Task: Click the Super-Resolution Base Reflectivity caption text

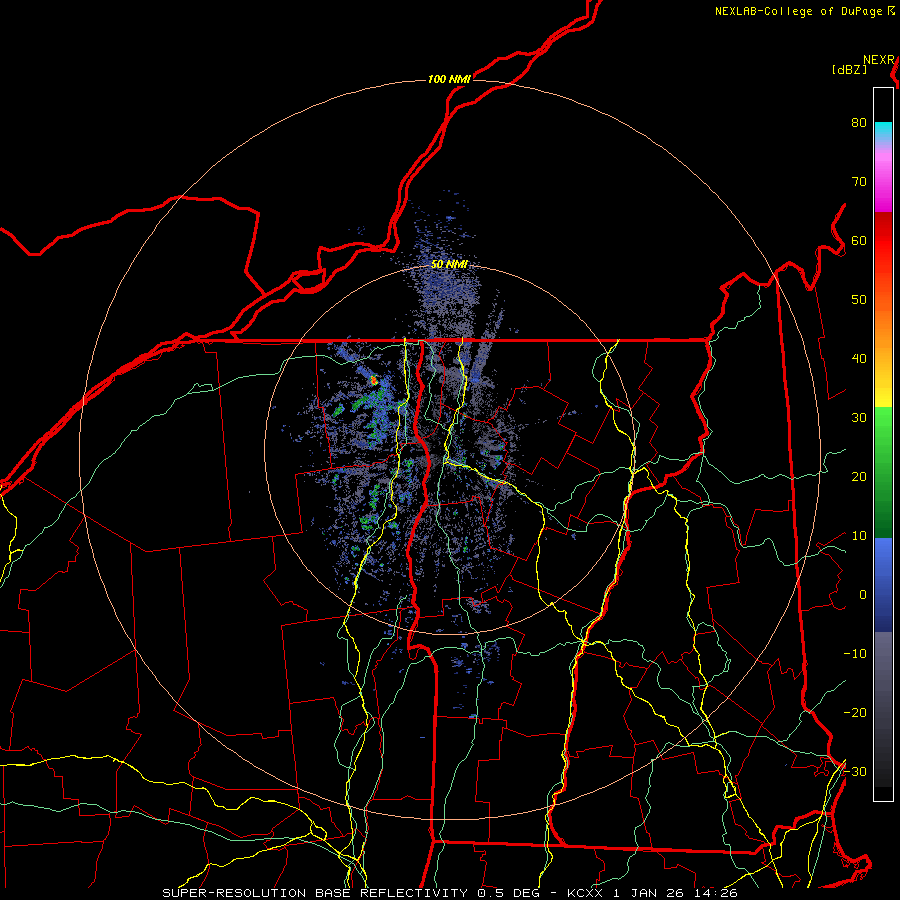Action: coord(449,893)
